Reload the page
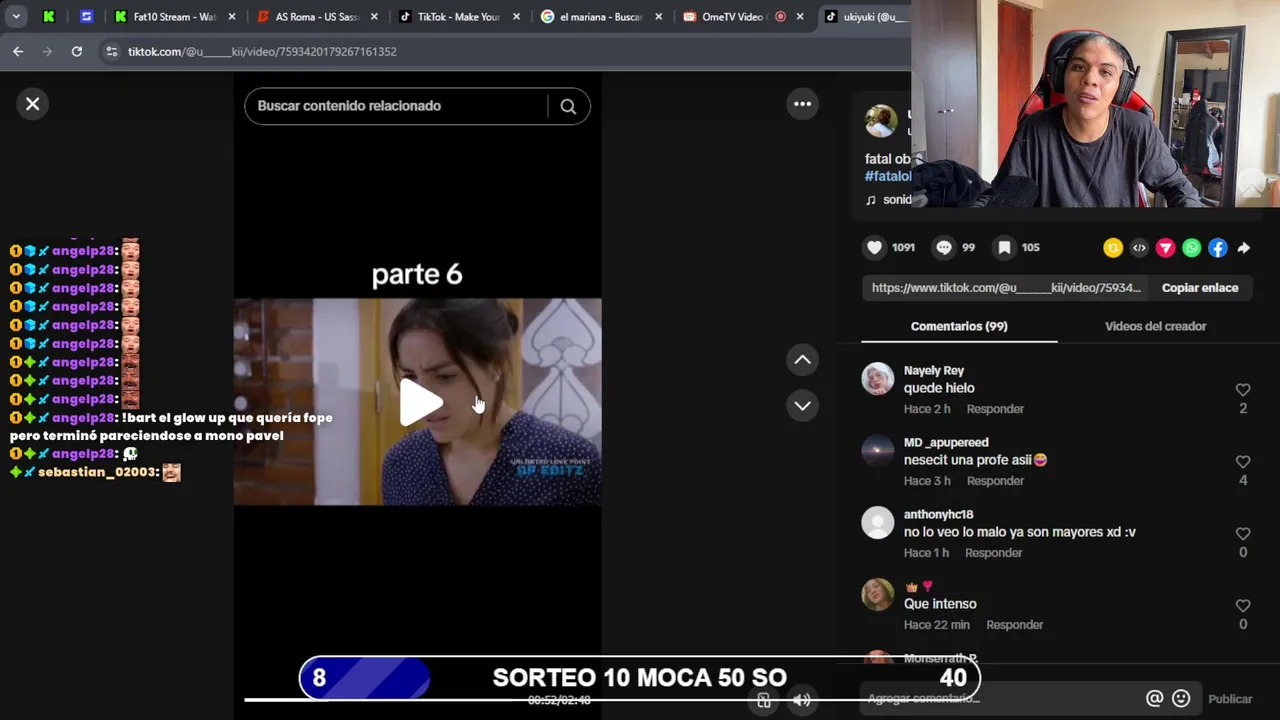The height and width of the screenshot is (720, 1280). click(77, 51)
